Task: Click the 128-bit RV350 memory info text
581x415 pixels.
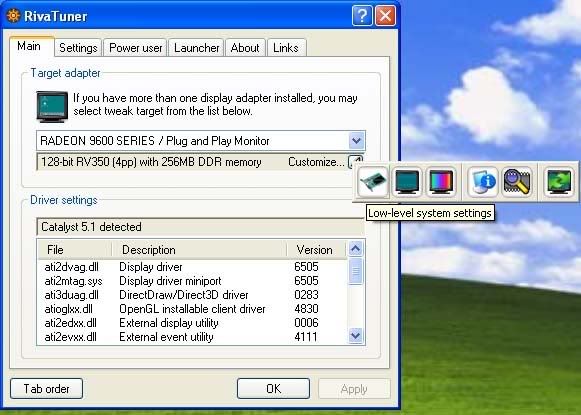Action: 151,162
